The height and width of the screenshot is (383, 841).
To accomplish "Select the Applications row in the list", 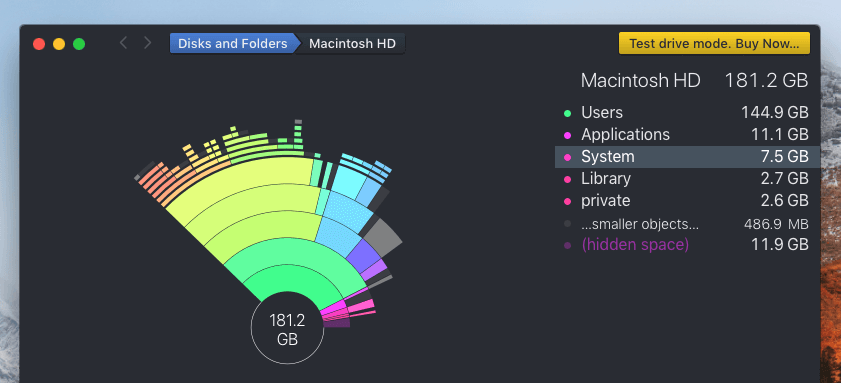I will pos(687,134).
